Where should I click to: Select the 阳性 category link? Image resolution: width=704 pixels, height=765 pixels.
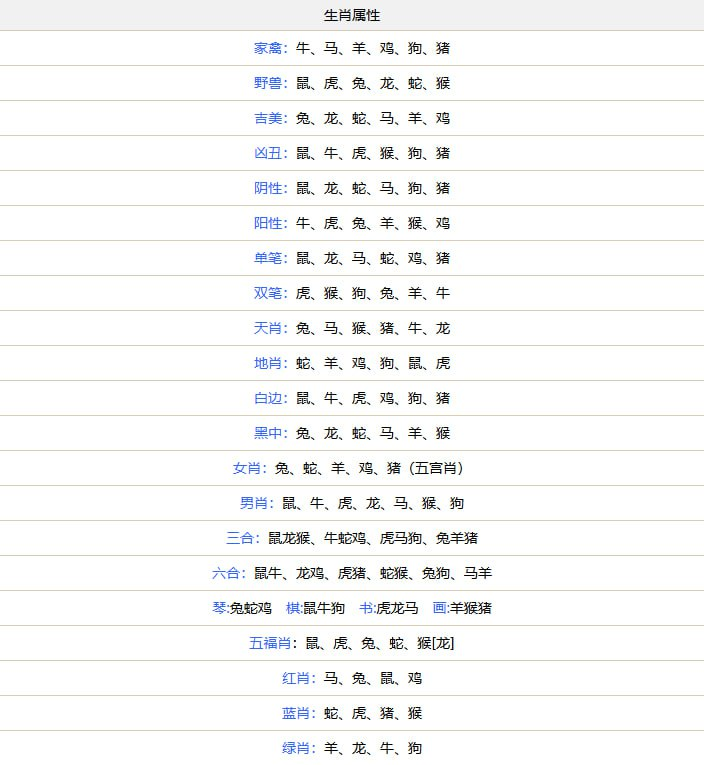coord(268,223)
